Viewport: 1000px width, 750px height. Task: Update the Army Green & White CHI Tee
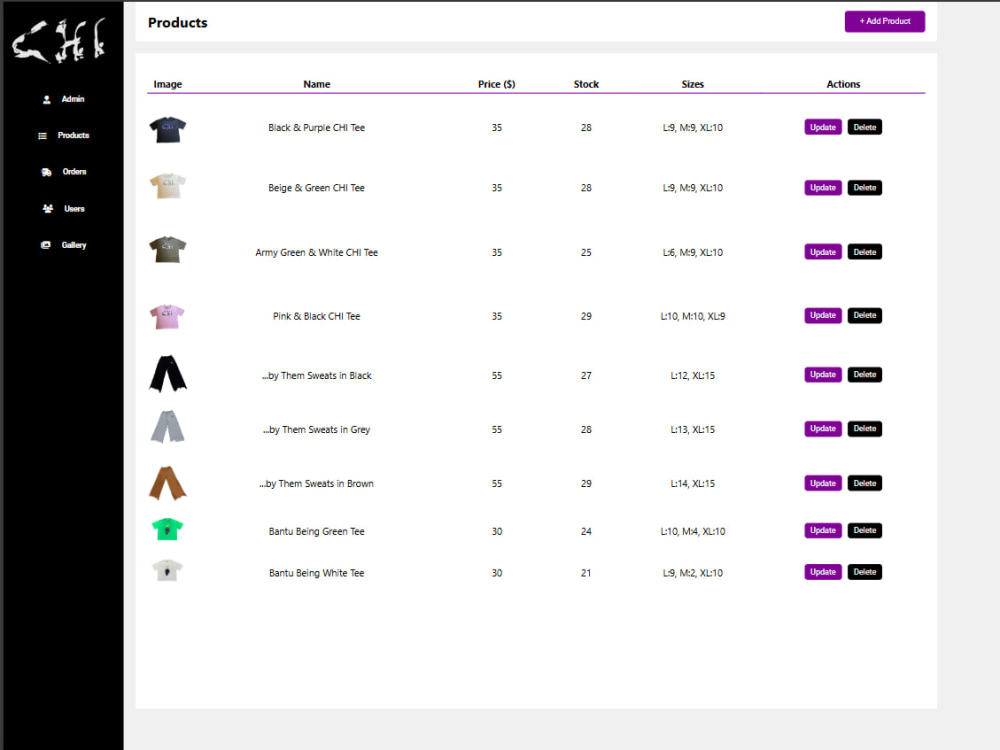(823, 252)
